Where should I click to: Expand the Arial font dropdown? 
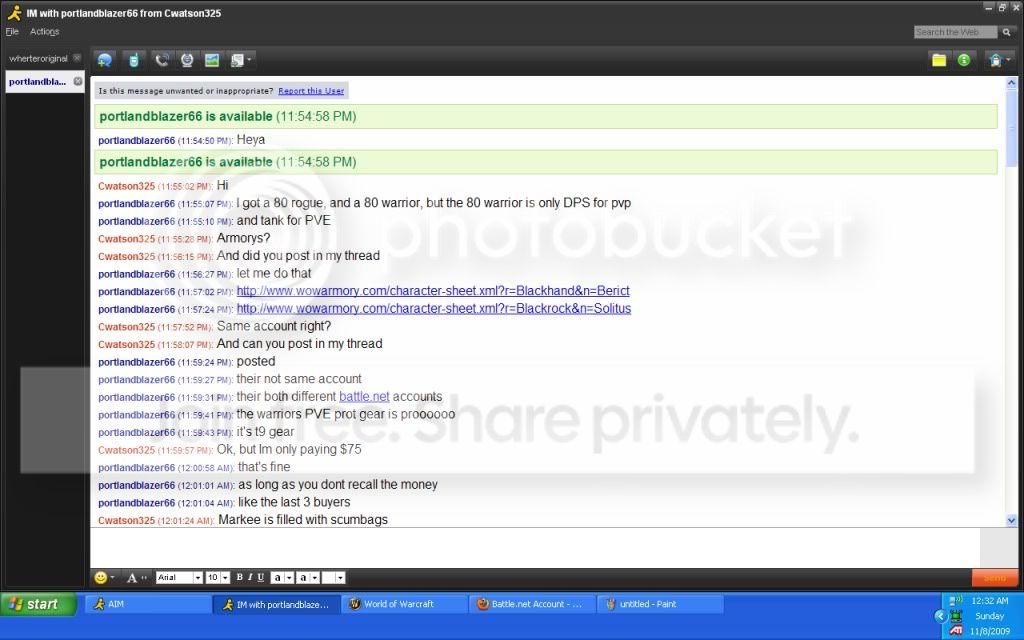(197, 577)
